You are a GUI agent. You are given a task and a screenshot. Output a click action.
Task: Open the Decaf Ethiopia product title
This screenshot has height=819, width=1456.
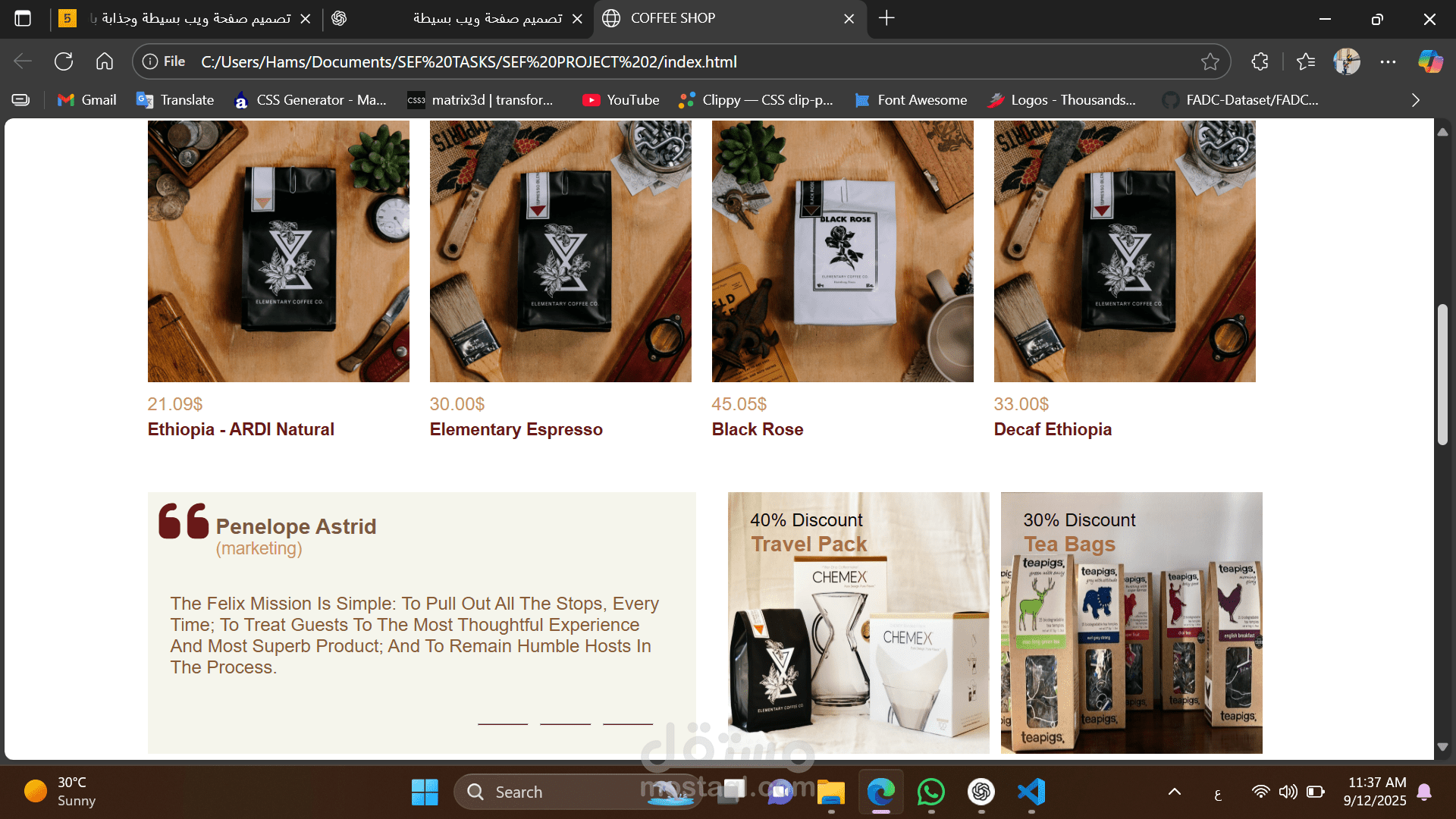click(1053, 429)
